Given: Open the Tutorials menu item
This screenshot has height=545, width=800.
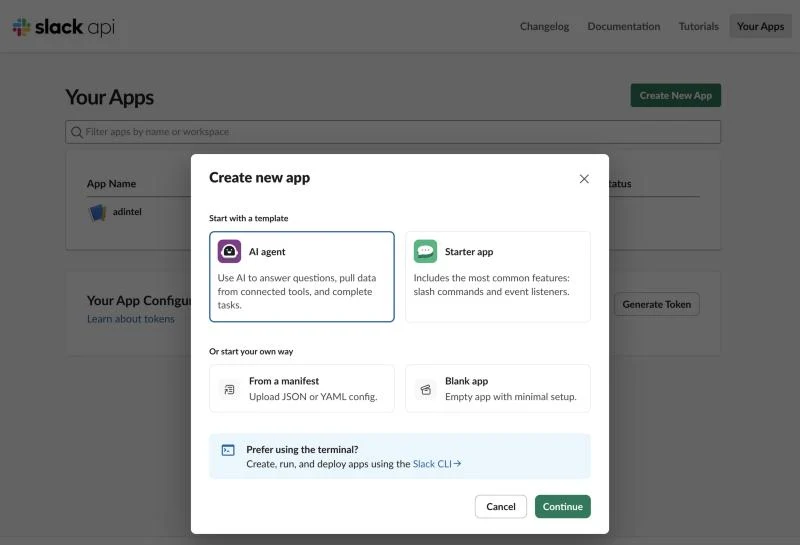Looking at the screenshot, I should point(698,26).
